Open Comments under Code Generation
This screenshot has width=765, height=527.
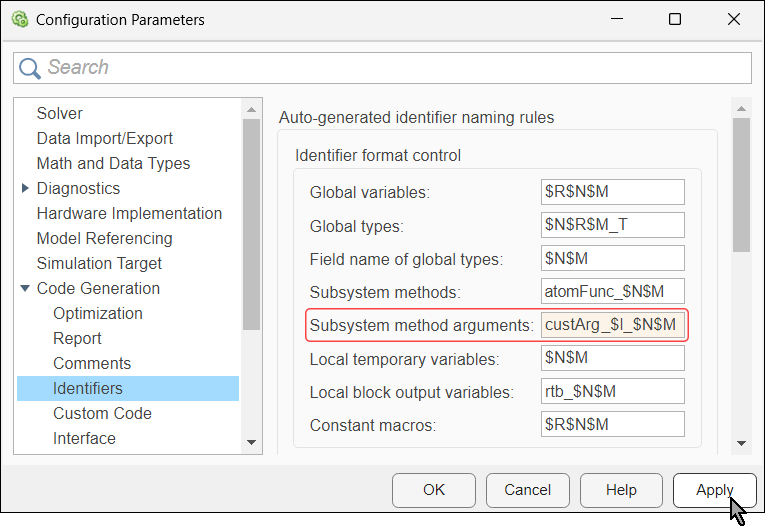[x=92, y=363]
